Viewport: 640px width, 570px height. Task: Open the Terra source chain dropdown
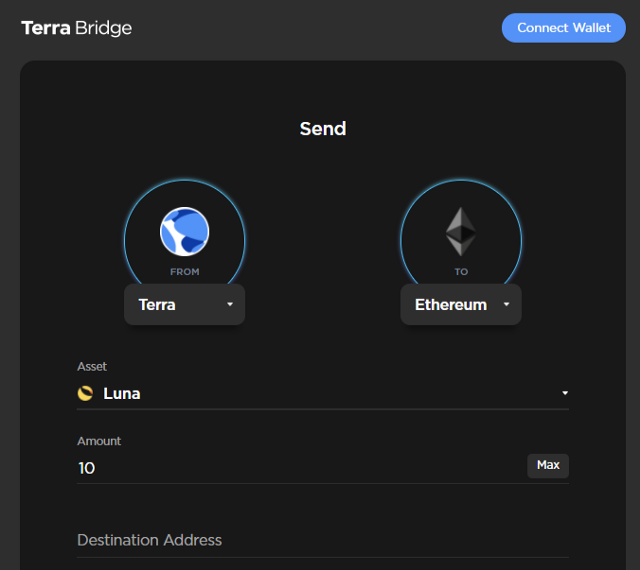point(184,304)
